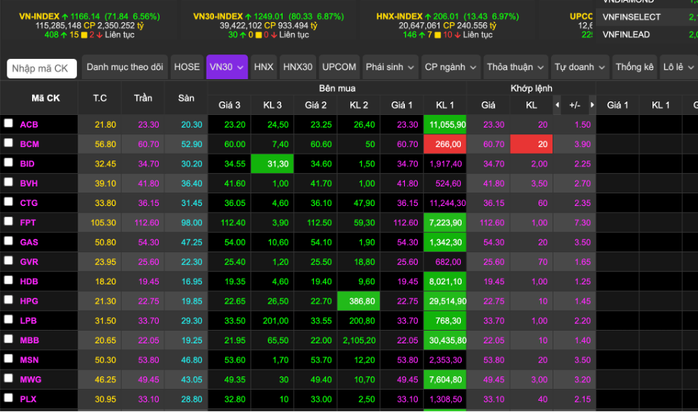
Task: Tick the checkbox for ACB
Action: tap(8, 123)
